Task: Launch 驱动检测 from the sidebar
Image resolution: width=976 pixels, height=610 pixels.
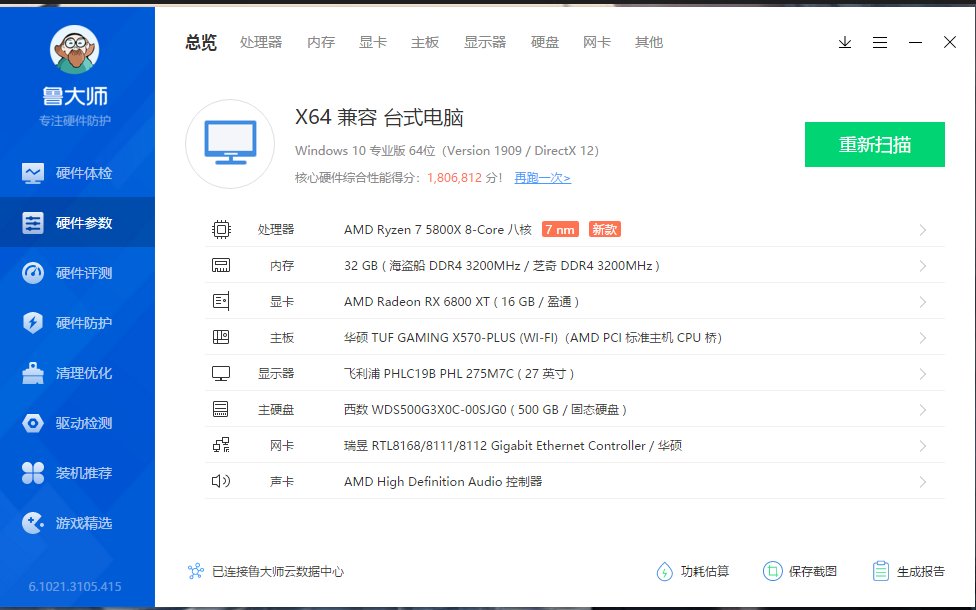Action: [77, 423]
